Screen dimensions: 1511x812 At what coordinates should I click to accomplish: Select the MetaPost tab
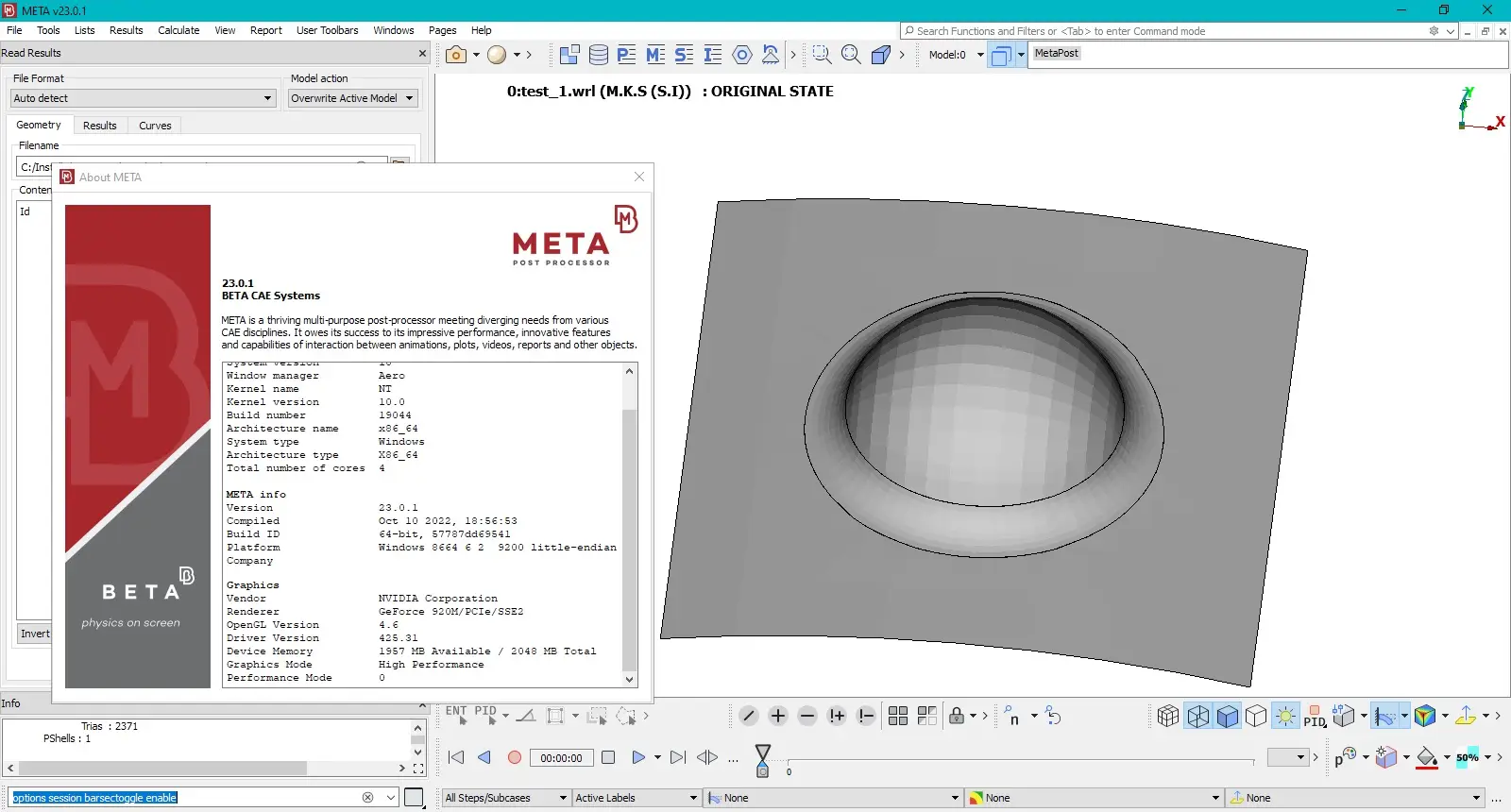tap(1056, 53)
